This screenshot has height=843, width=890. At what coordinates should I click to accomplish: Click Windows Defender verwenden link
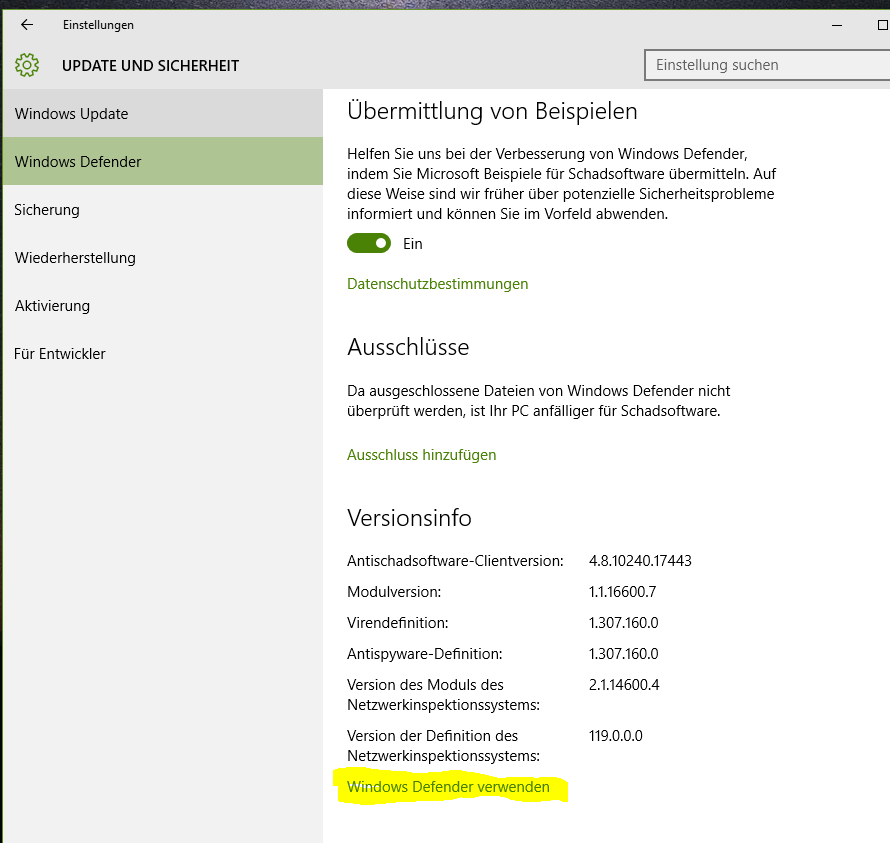(x=448, y=787)
